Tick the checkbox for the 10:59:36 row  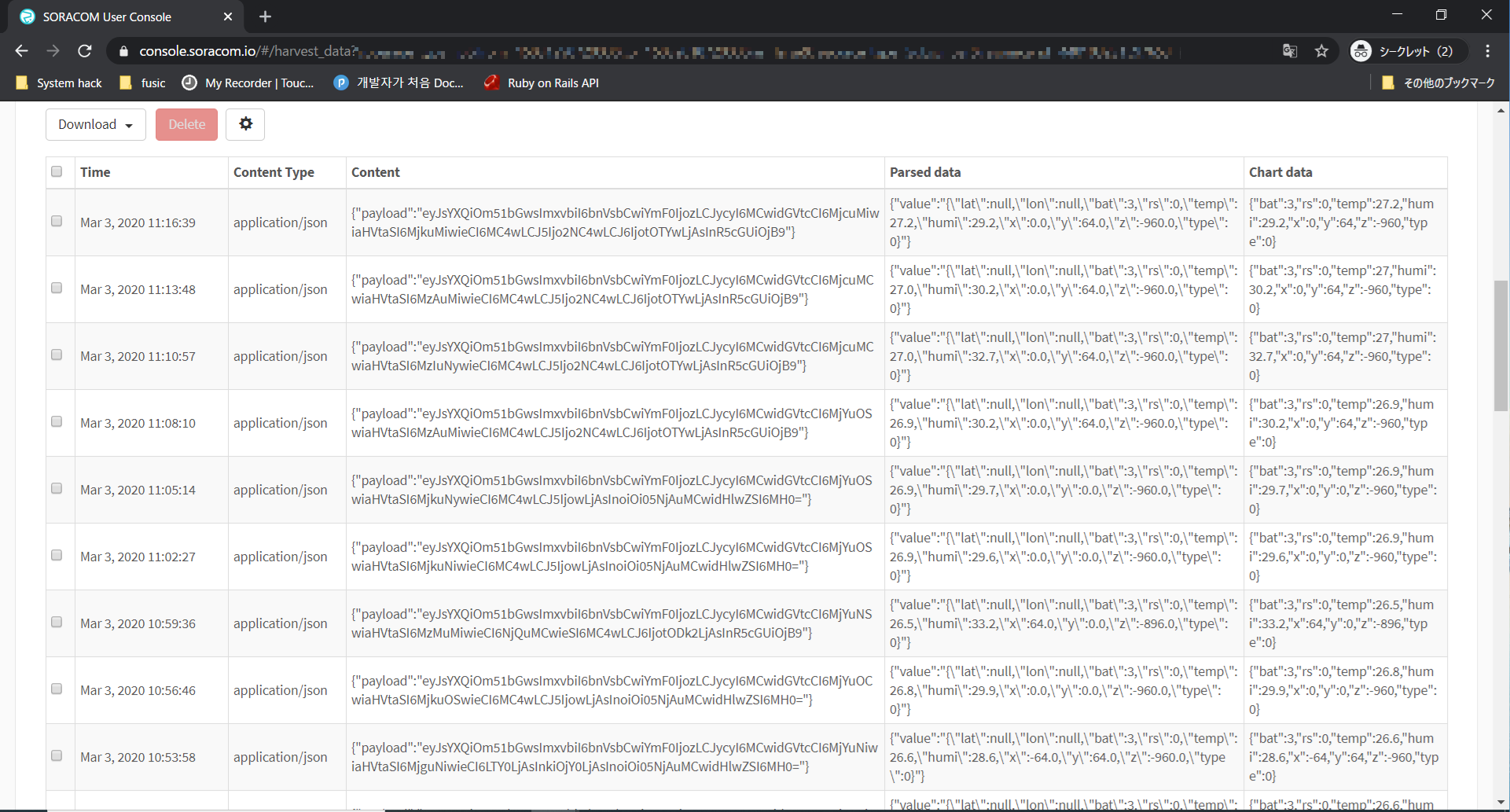point(57,623)
